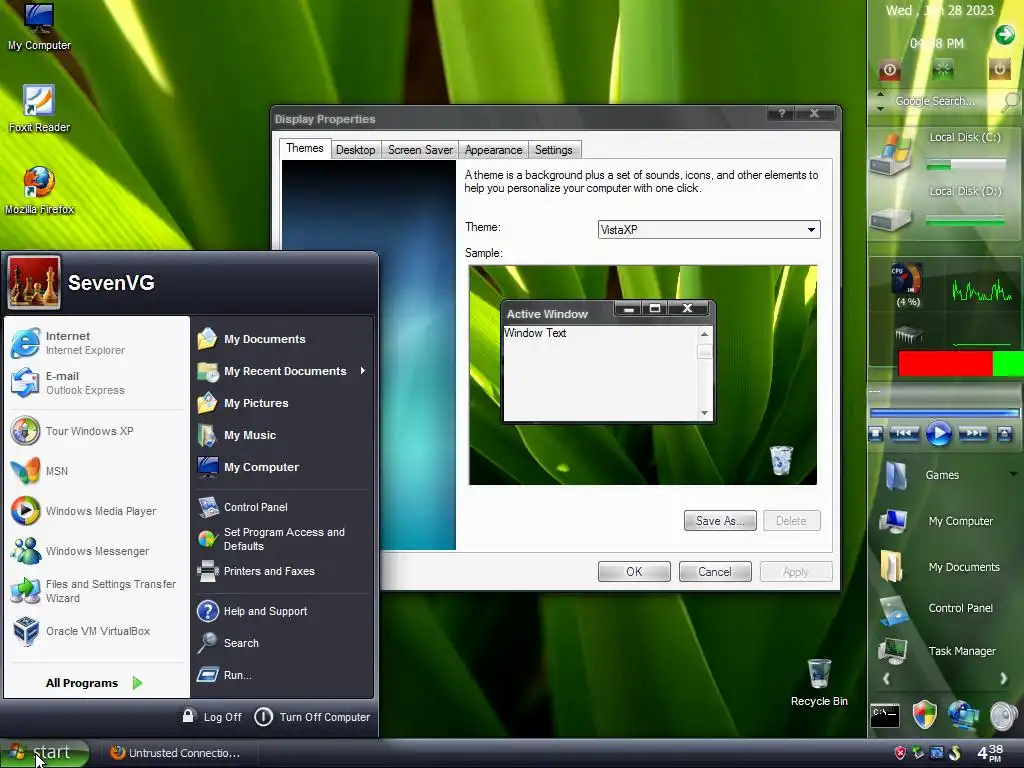Click Turn Off Computer button
The height and width of the screenshot is (768, 1024).
pos(312,716)
